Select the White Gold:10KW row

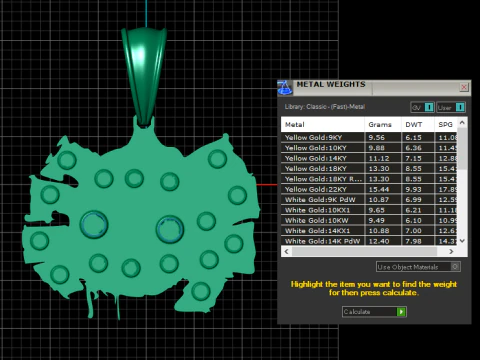pyautogui.click(x=369, y=220)
